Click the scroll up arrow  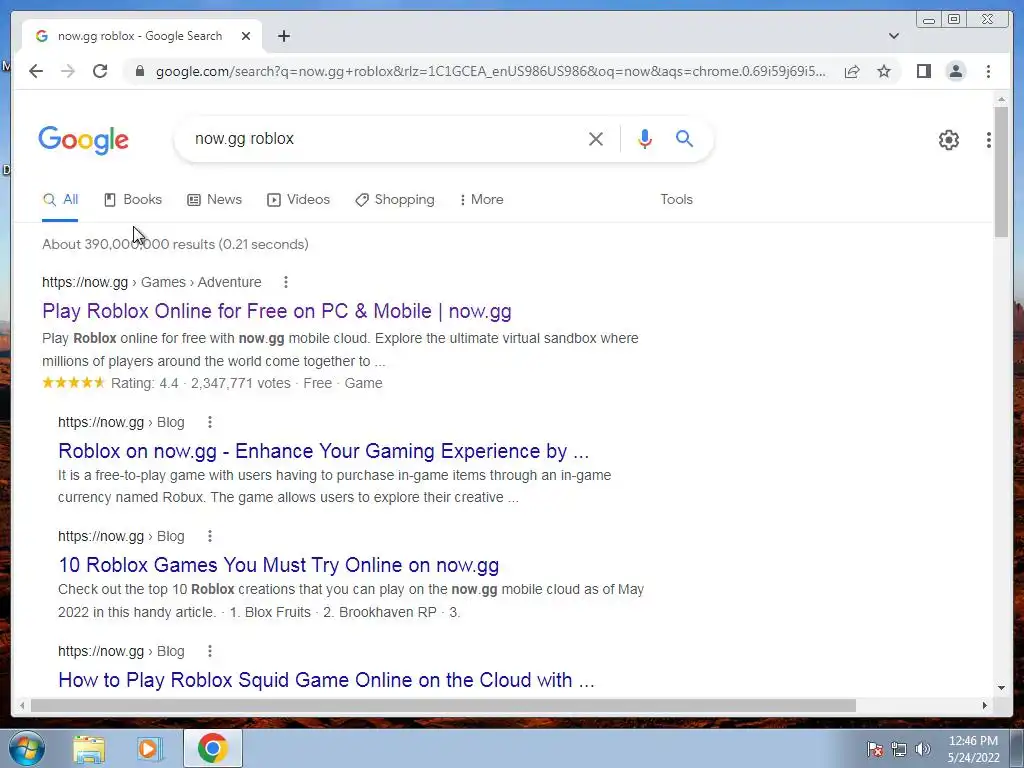pos(1001,99)
